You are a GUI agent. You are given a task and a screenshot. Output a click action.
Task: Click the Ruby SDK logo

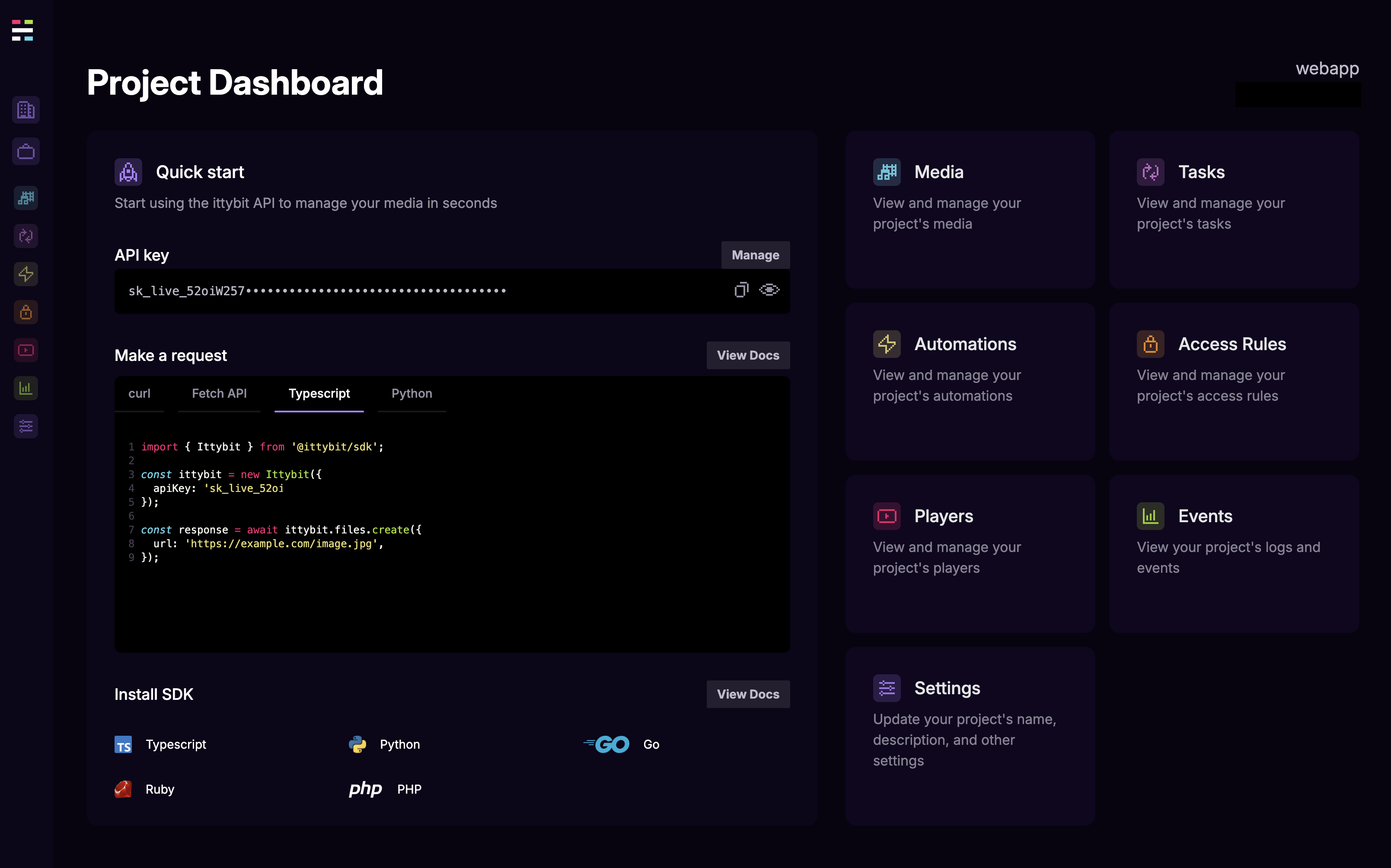click(x=124, y=789)
